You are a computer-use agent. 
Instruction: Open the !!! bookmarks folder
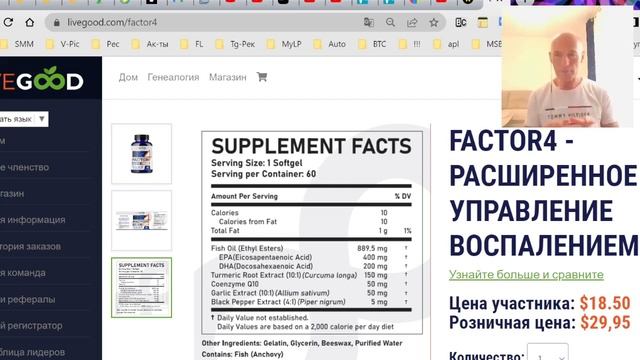(x=410, y=44)
